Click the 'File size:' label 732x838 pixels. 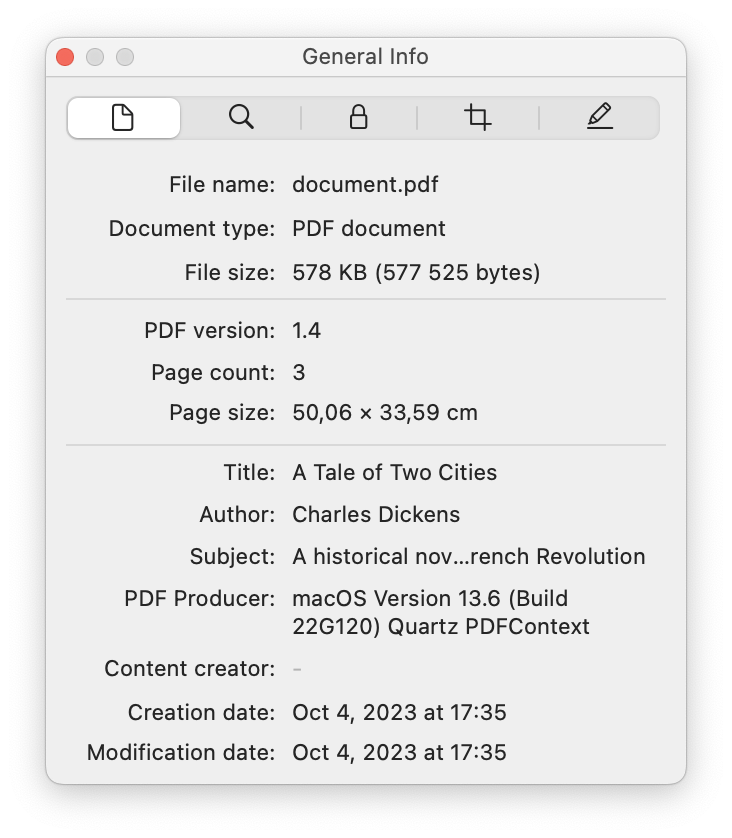(230, 273)
